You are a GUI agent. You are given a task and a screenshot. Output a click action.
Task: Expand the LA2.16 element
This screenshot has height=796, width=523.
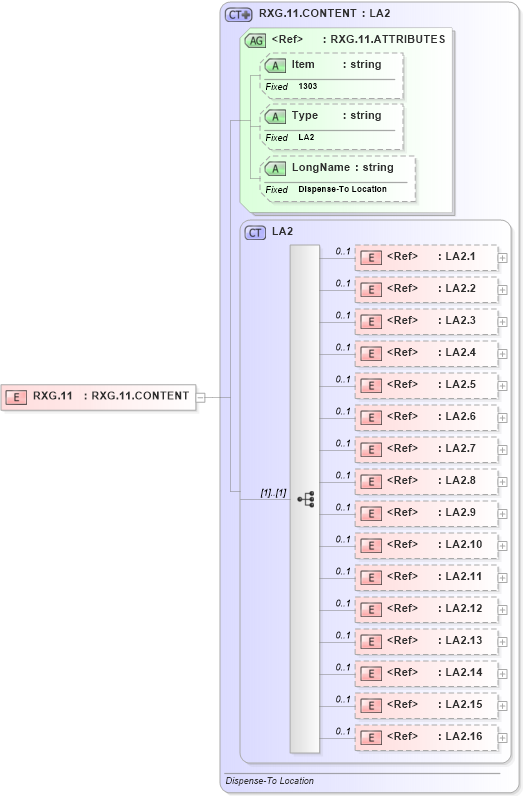tap(503, 738)
